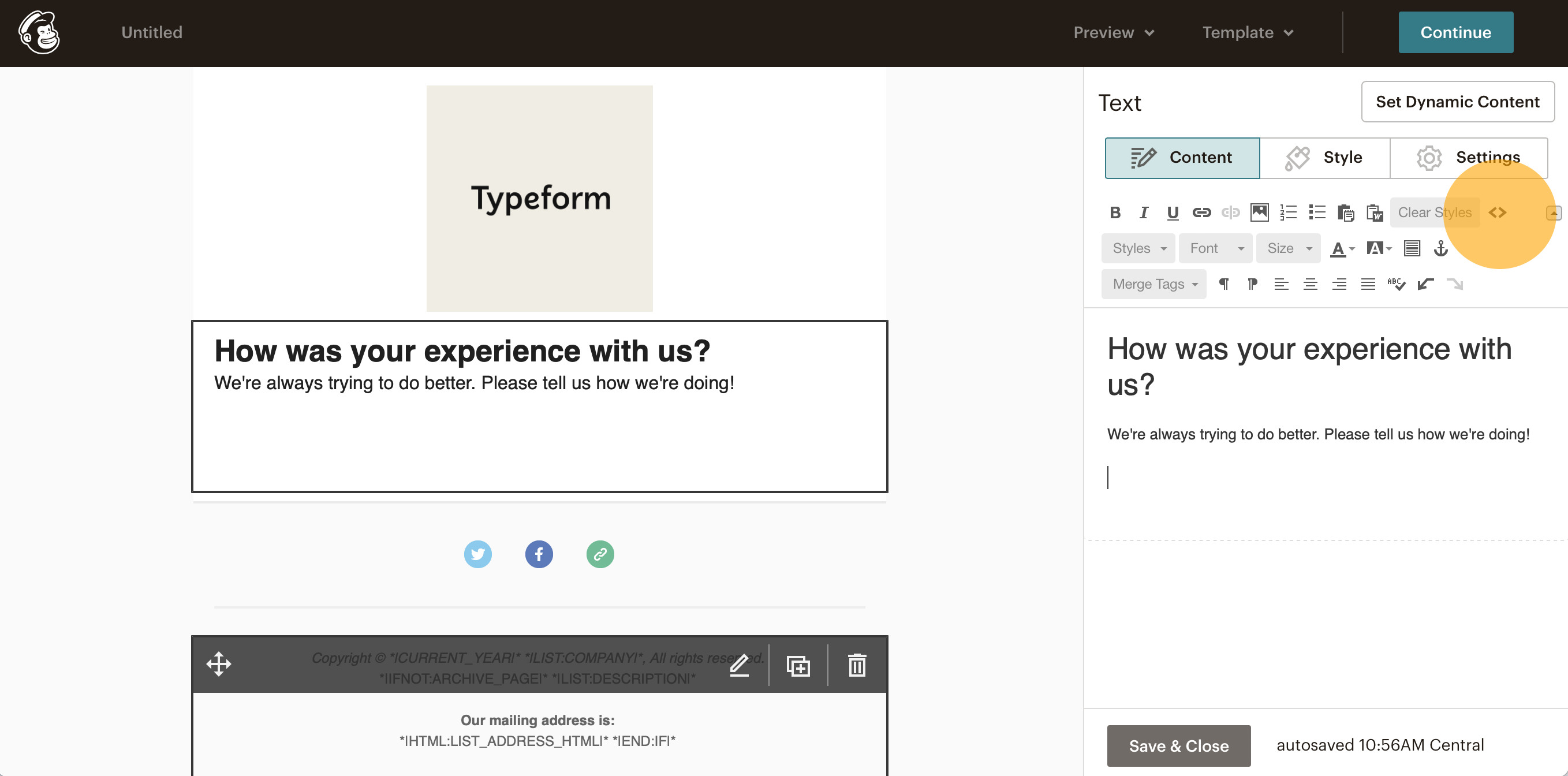
Task: Click the heading text in the editor pane
Action: pyautogui.click(x=1309, y=367)
